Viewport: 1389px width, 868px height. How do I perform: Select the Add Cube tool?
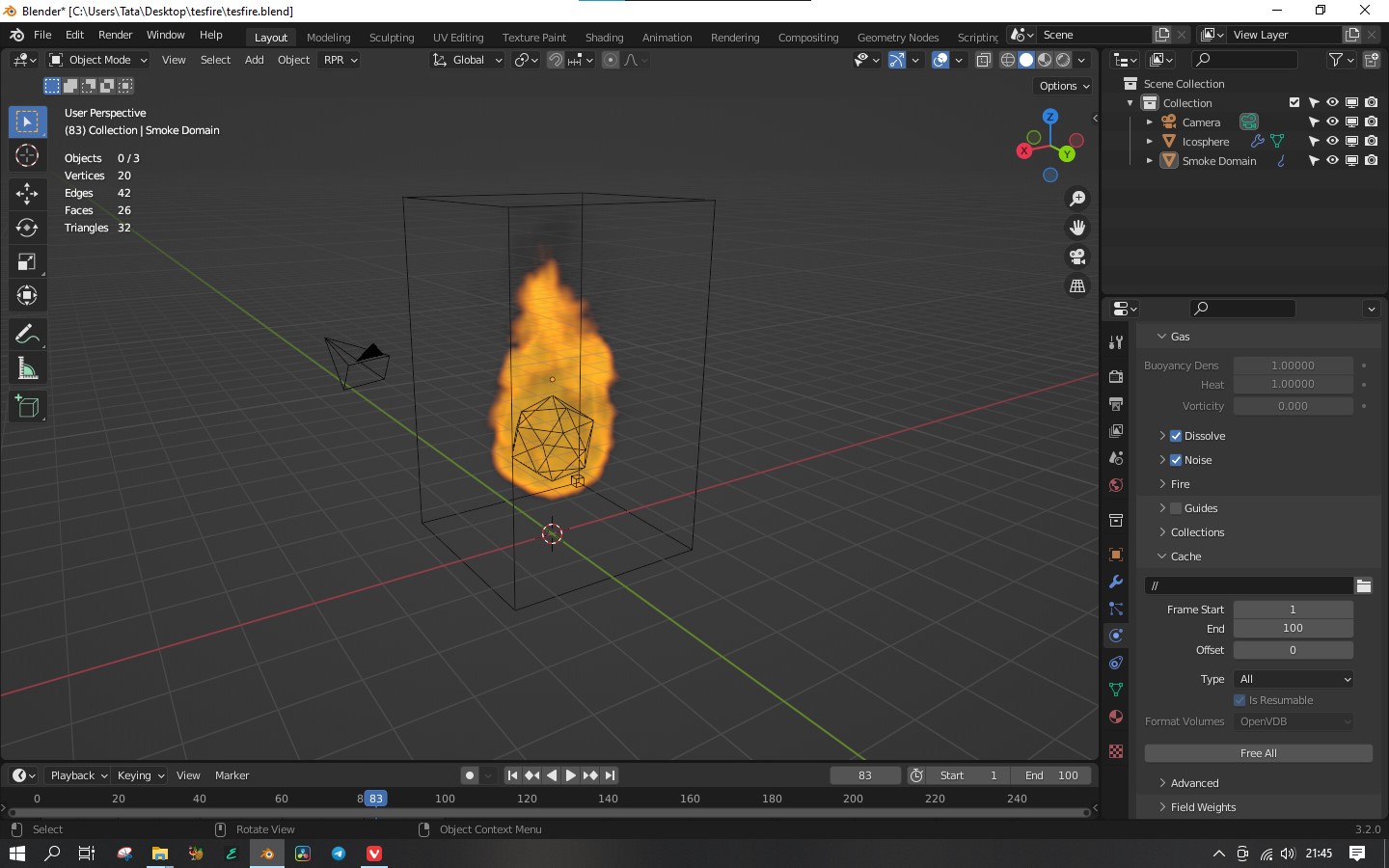pos(27,407)
